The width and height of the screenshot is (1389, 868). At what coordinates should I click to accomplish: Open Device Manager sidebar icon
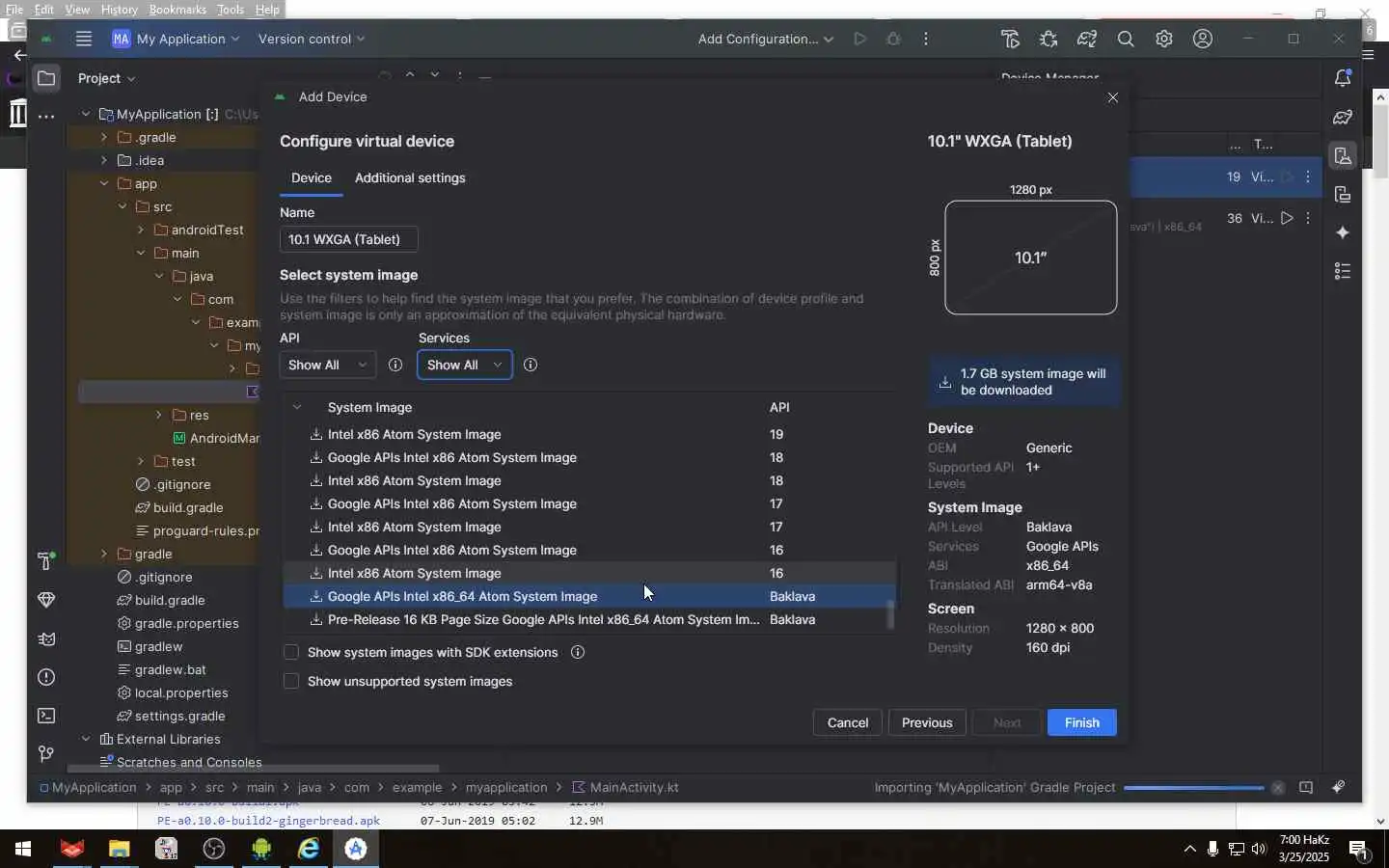[1343, 155]
